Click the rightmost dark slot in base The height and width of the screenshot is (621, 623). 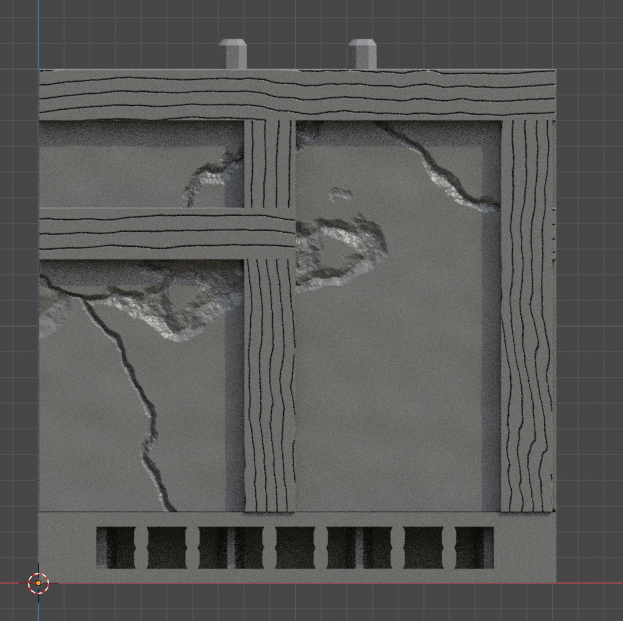[474, 547]
